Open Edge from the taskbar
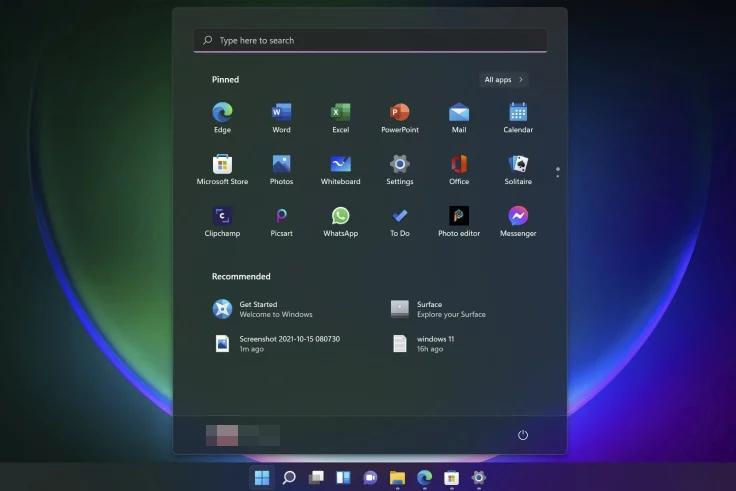Viewport: 736px width, 491px height. [424, 478]
